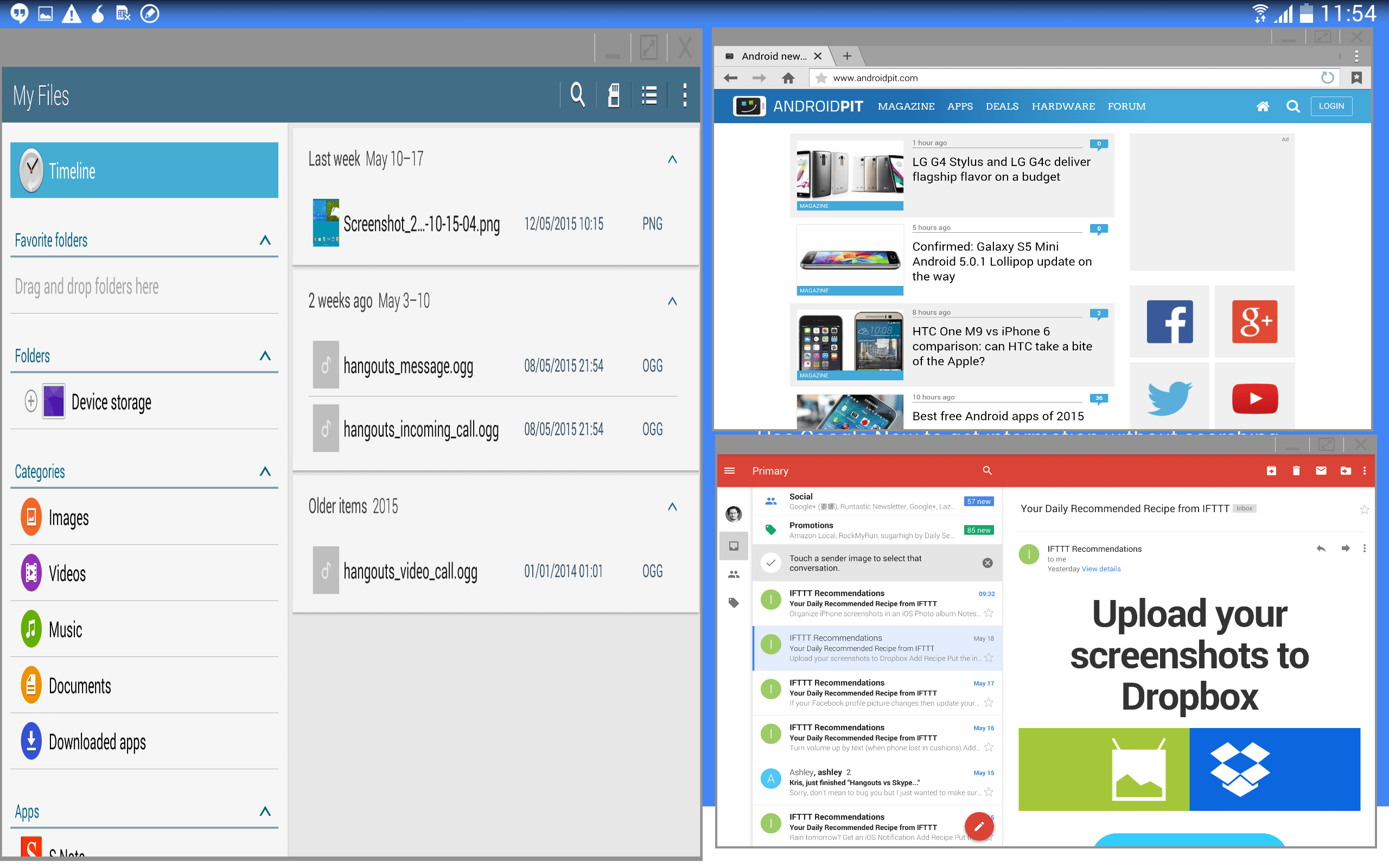The image size is (1389, 868).
Task: Collapse the '2 weeks ago May 3-10' section
Action: click(x=672, y=301)
